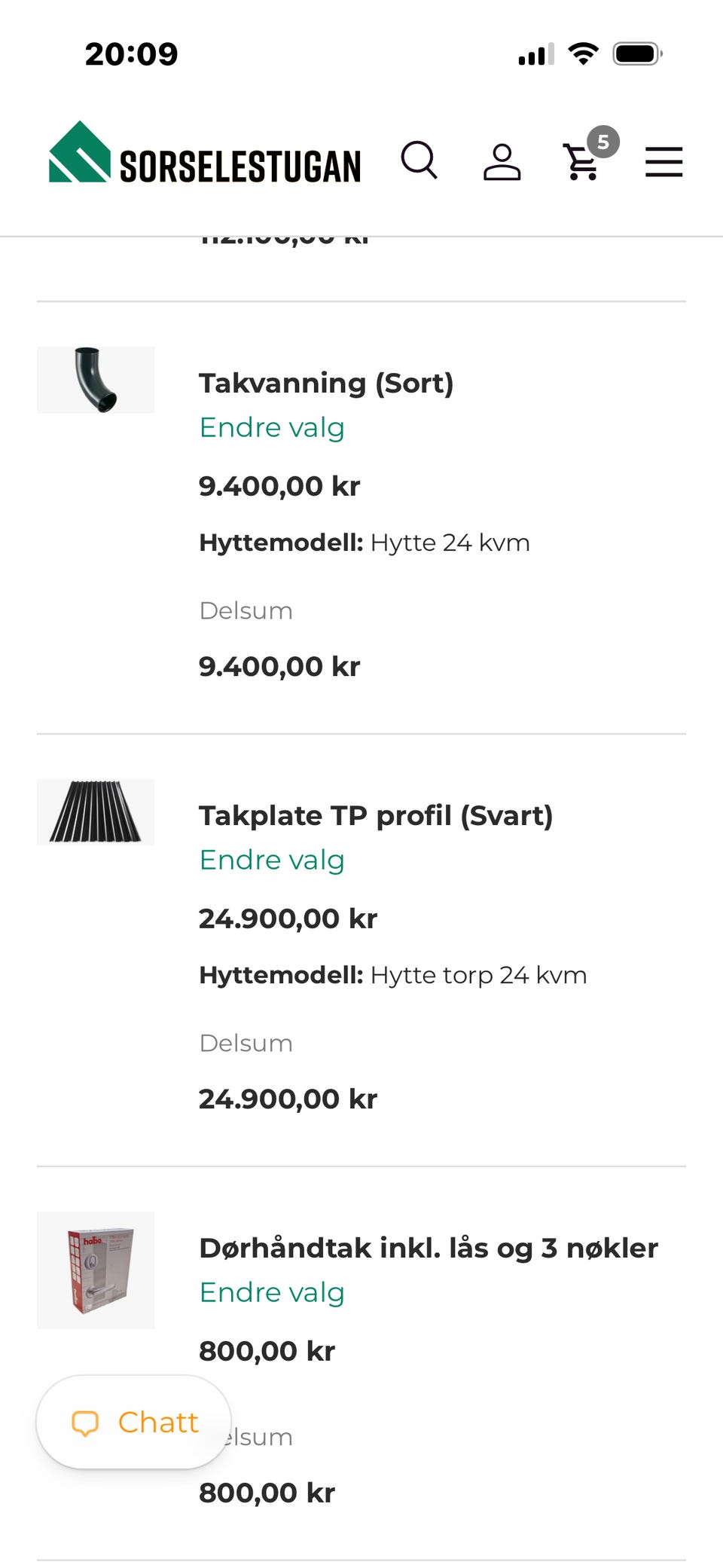Open the Chatt button

point(133,1422)
